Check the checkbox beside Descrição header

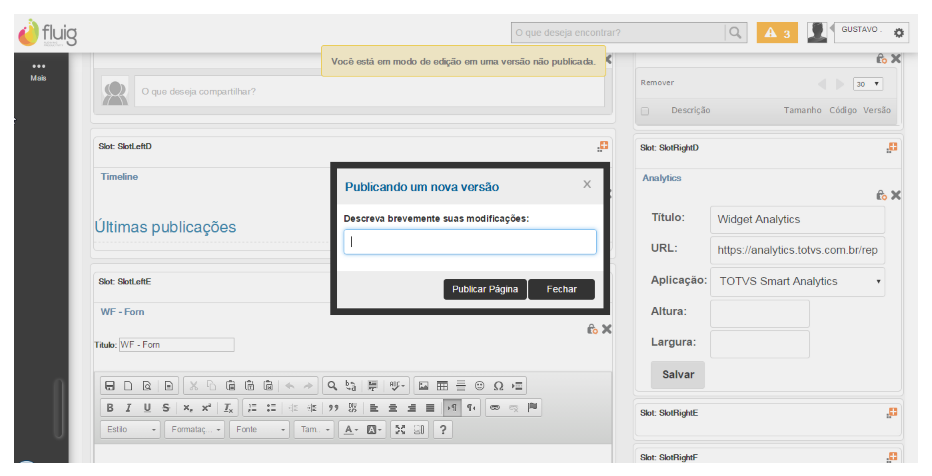[645, 111]
